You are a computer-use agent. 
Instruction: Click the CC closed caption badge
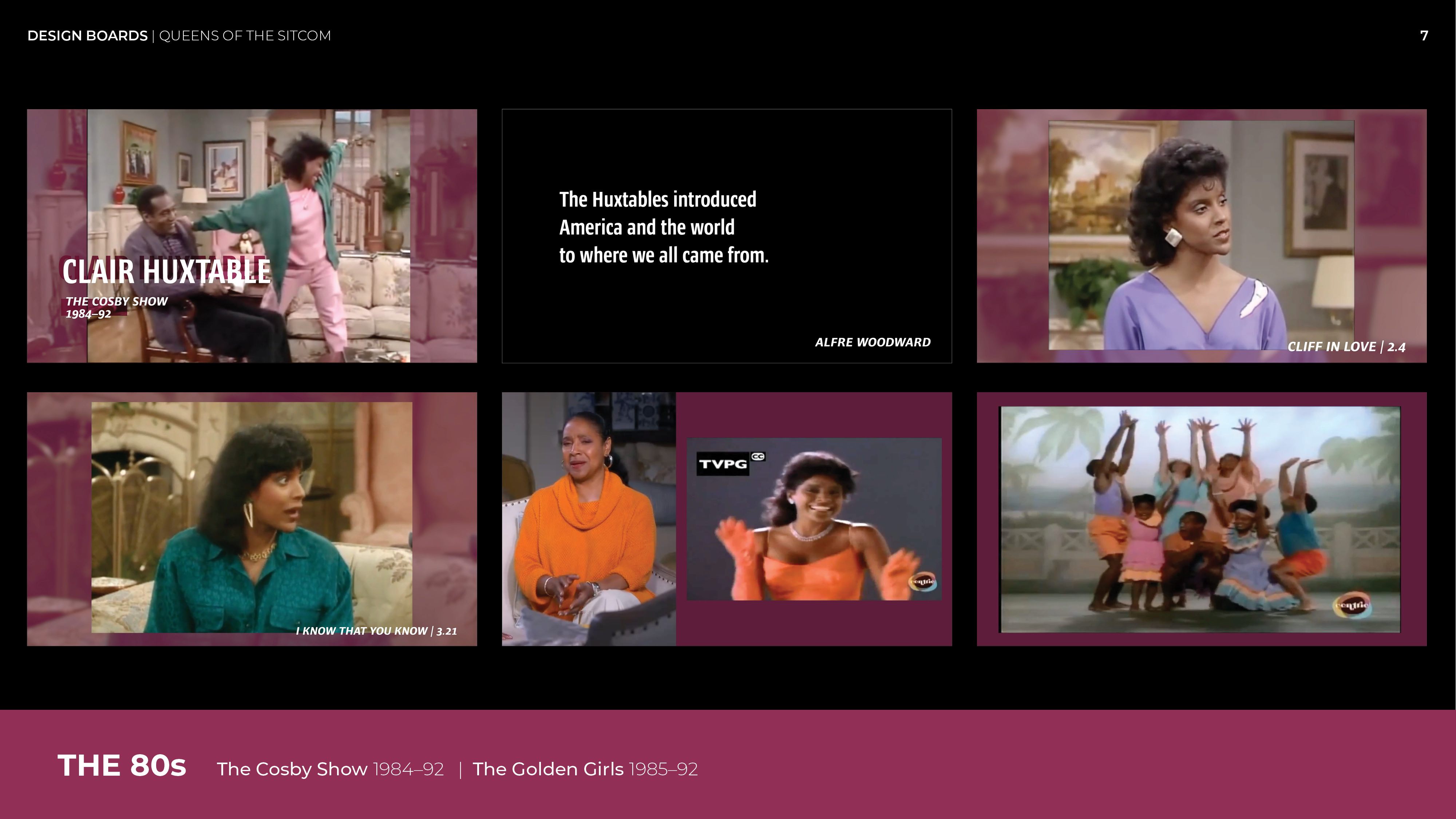758,457
